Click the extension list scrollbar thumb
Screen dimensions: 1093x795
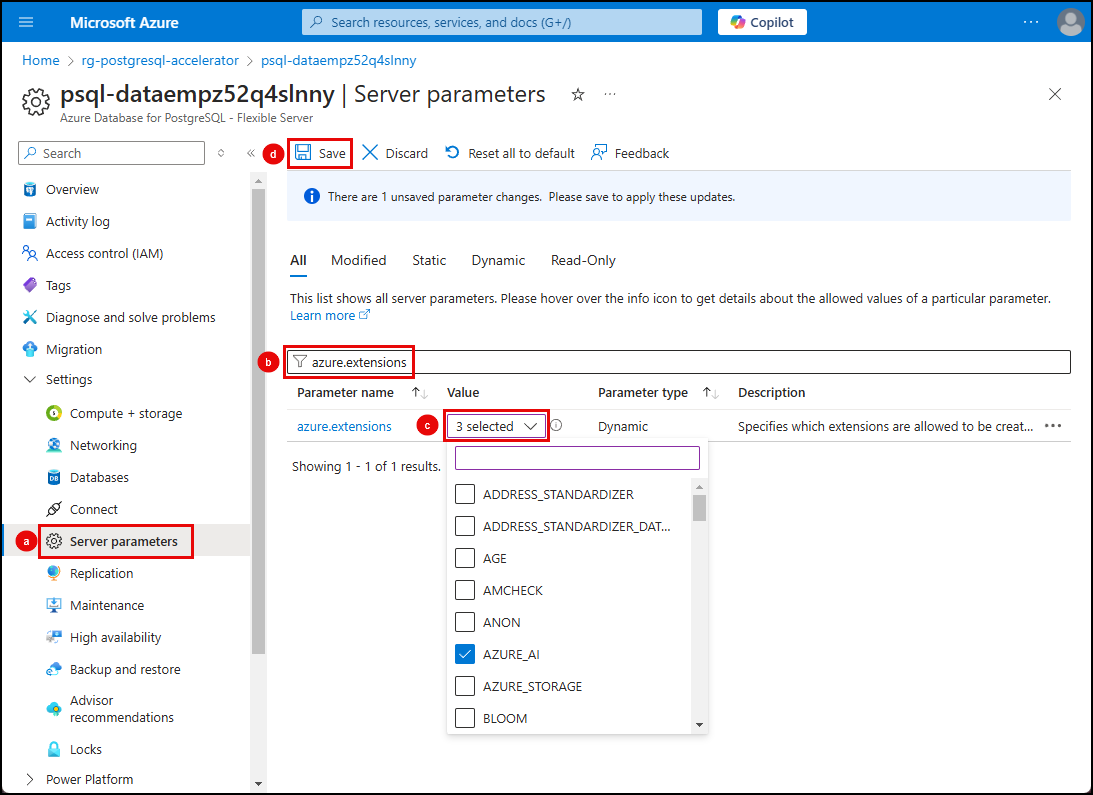coord(699,508)
